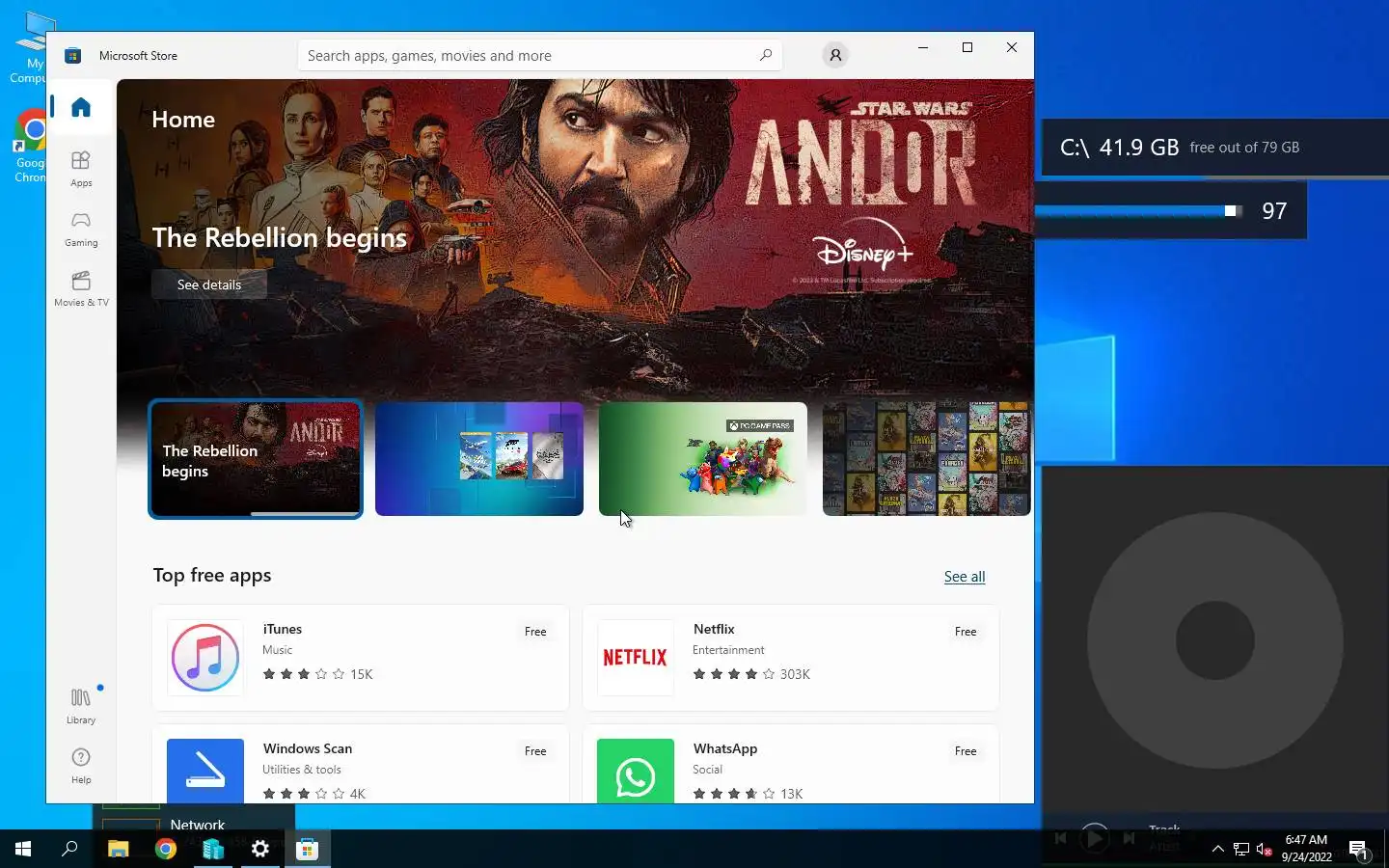This screenshot has height=868, width=1389.
Task: Click the Netflix title text
Action: coord(714,629)
